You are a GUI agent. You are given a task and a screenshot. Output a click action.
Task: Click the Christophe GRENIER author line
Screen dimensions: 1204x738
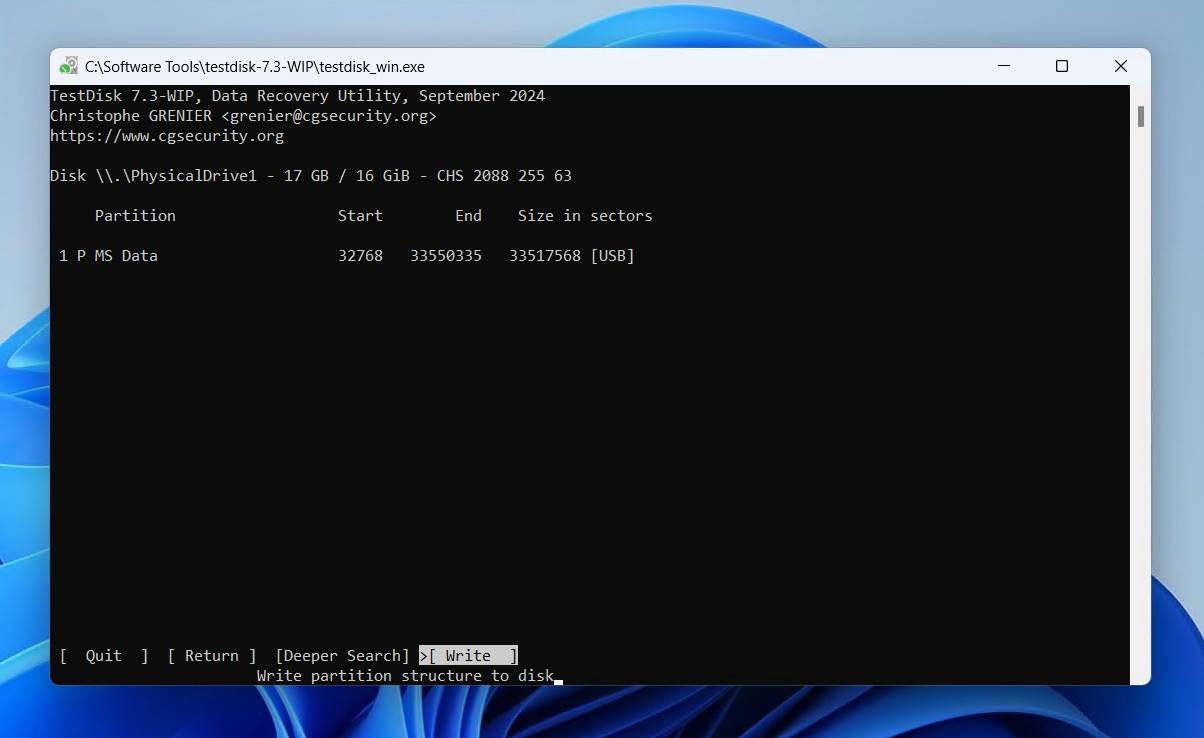pyautogui.click(x=244, y=116)
